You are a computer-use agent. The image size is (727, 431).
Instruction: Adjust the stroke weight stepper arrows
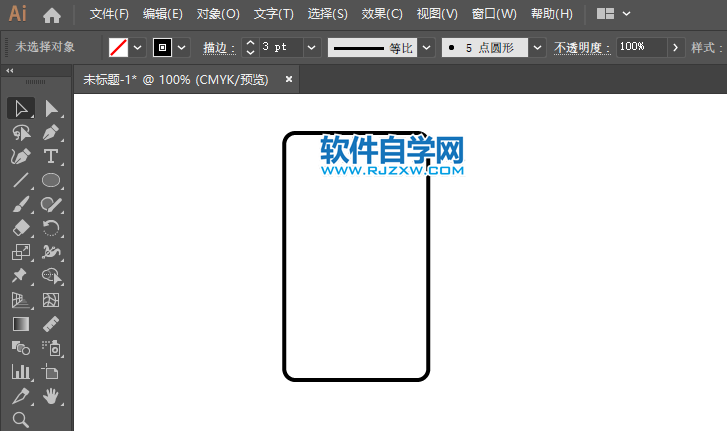[x=250, y=47]
